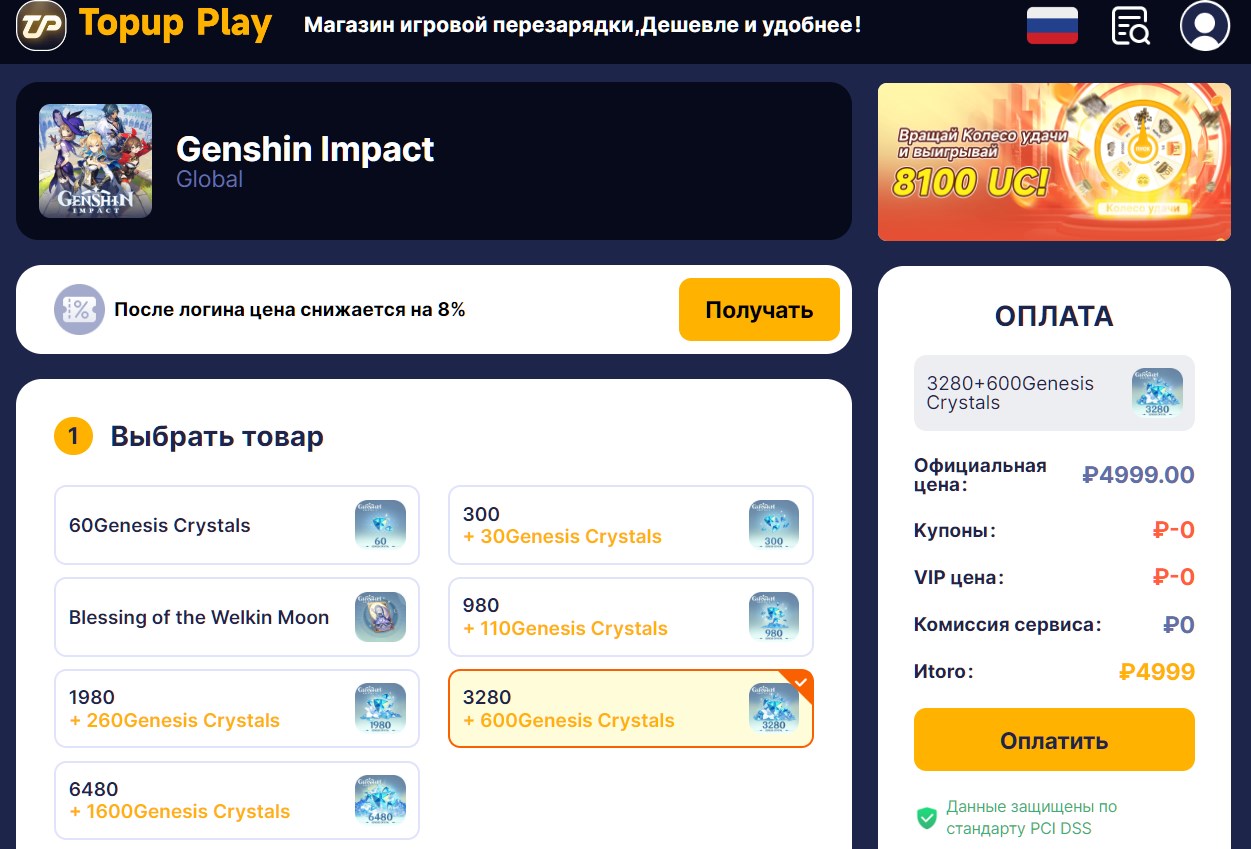1251x849 pixels.
Task: Click the Topup Play logo icon
Action: point(41,26)
